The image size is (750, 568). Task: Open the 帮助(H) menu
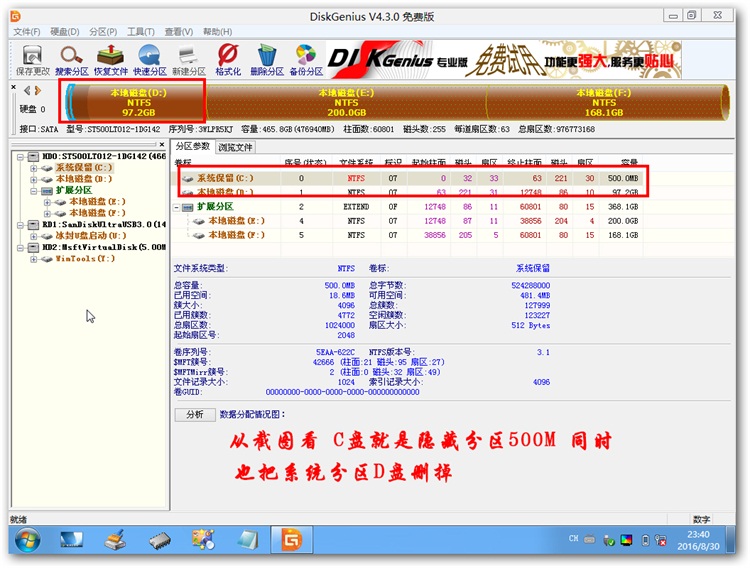(217, 32)
